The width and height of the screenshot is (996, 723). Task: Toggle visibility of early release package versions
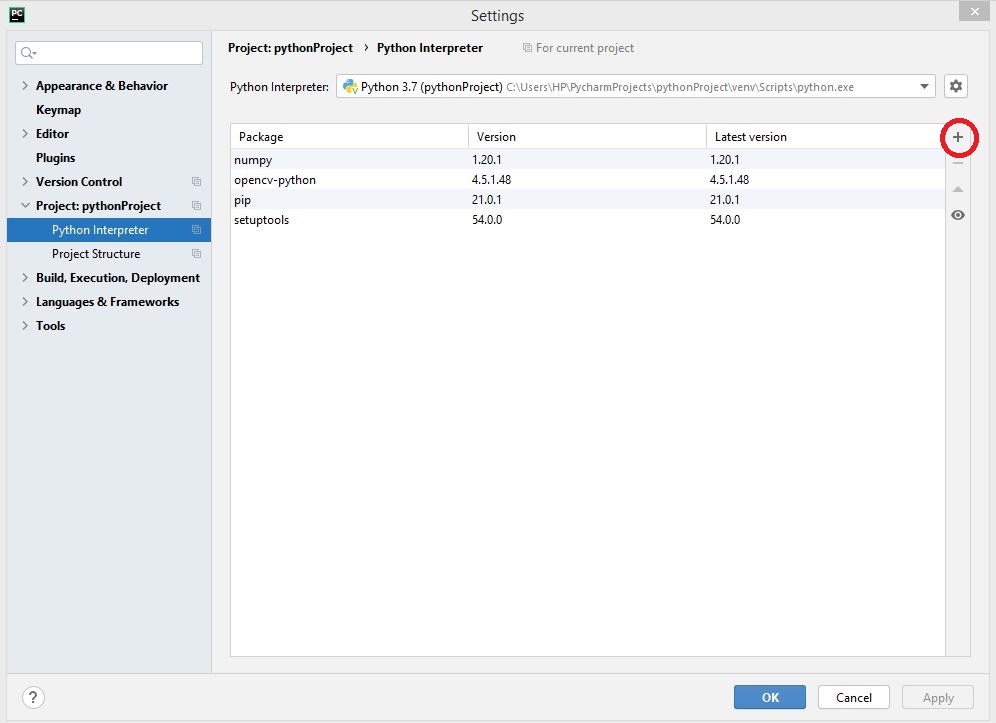(957, 214)
